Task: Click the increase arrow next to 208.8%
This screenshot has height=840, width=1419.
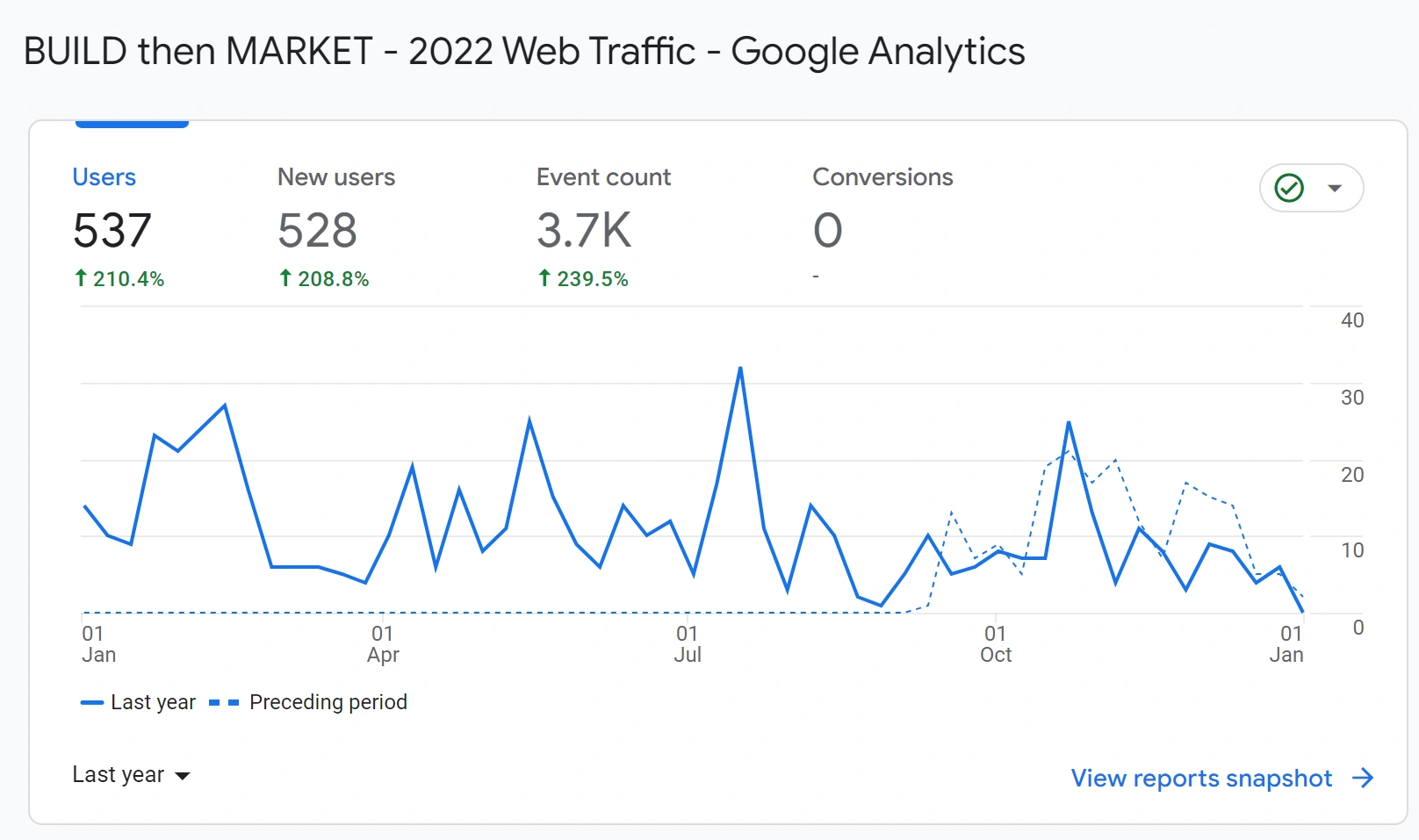Action: click(x=285, y=278)
